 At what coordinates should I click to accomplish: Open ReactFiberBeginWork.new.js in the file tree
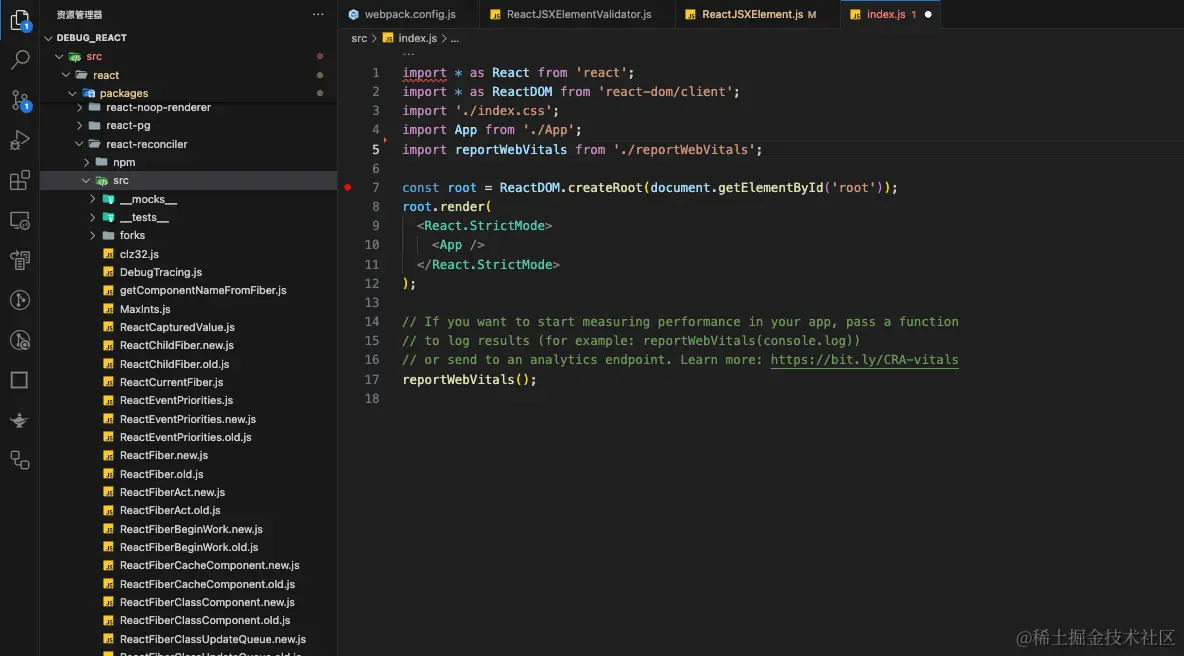(191, 529)
